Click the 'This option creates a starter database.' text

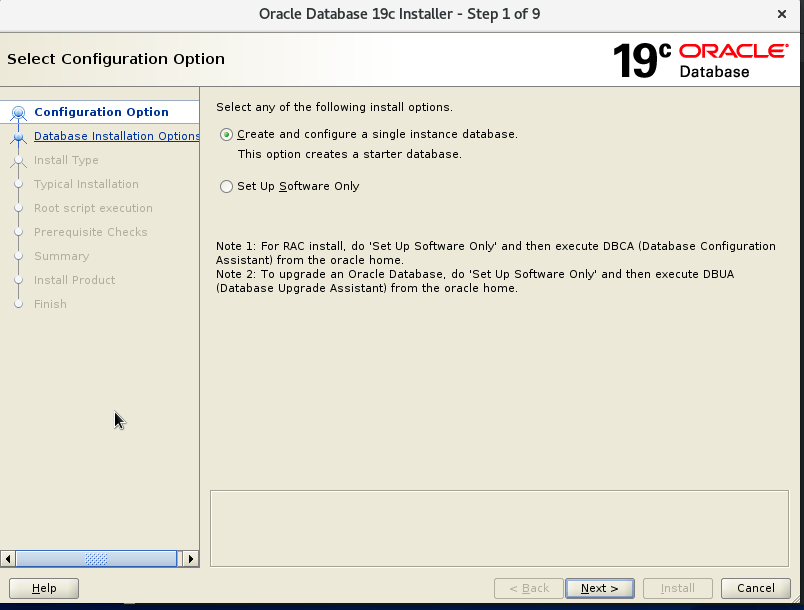(x=350, y=154)
